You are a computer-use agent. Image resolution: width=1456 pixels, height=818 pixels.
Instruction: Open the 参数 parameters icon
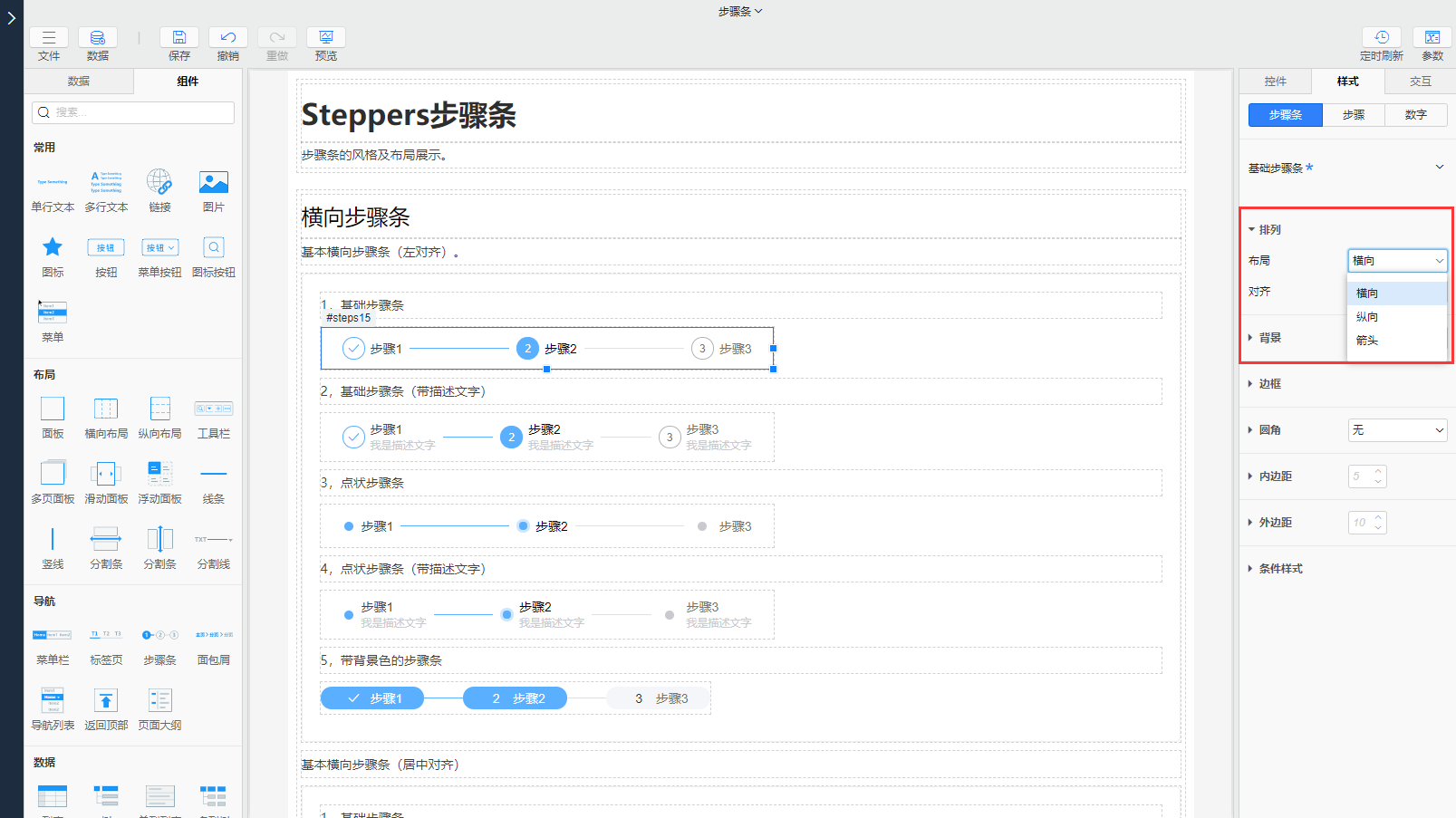click(1432, 38)
